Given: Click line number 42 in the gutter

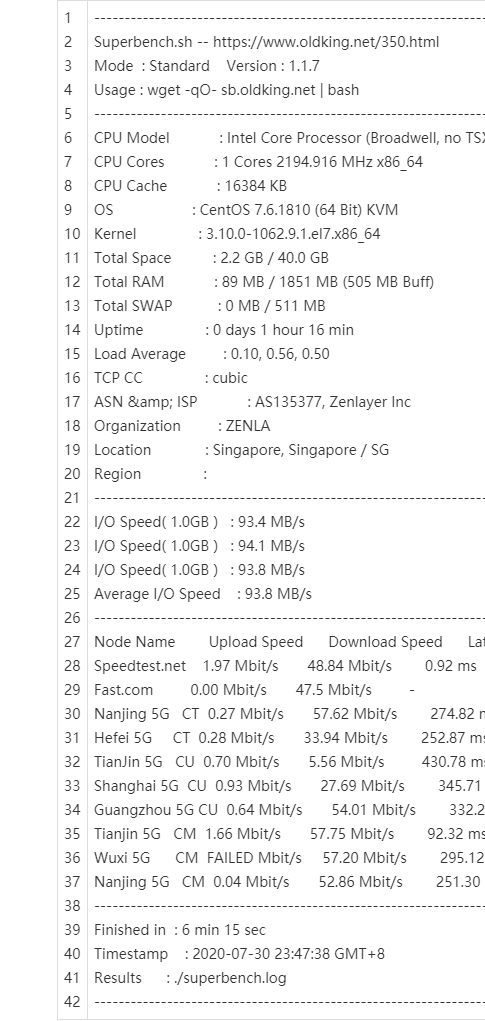Looking at the screenshot, I should click(x=72, y=1001).
